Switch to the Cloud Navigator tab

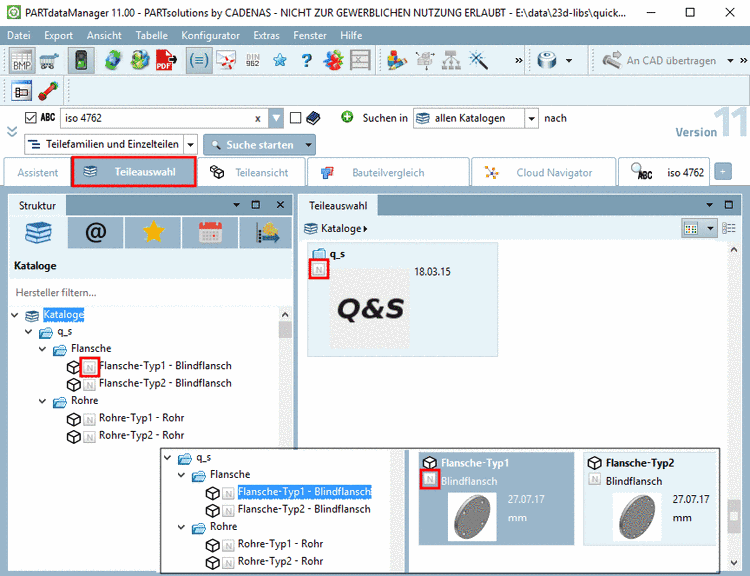[x=543, y=173]
